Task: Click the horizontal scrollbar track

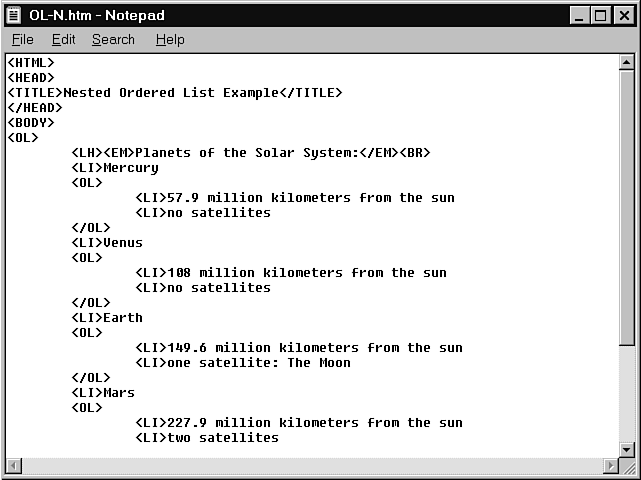Action: coord(313,465)
